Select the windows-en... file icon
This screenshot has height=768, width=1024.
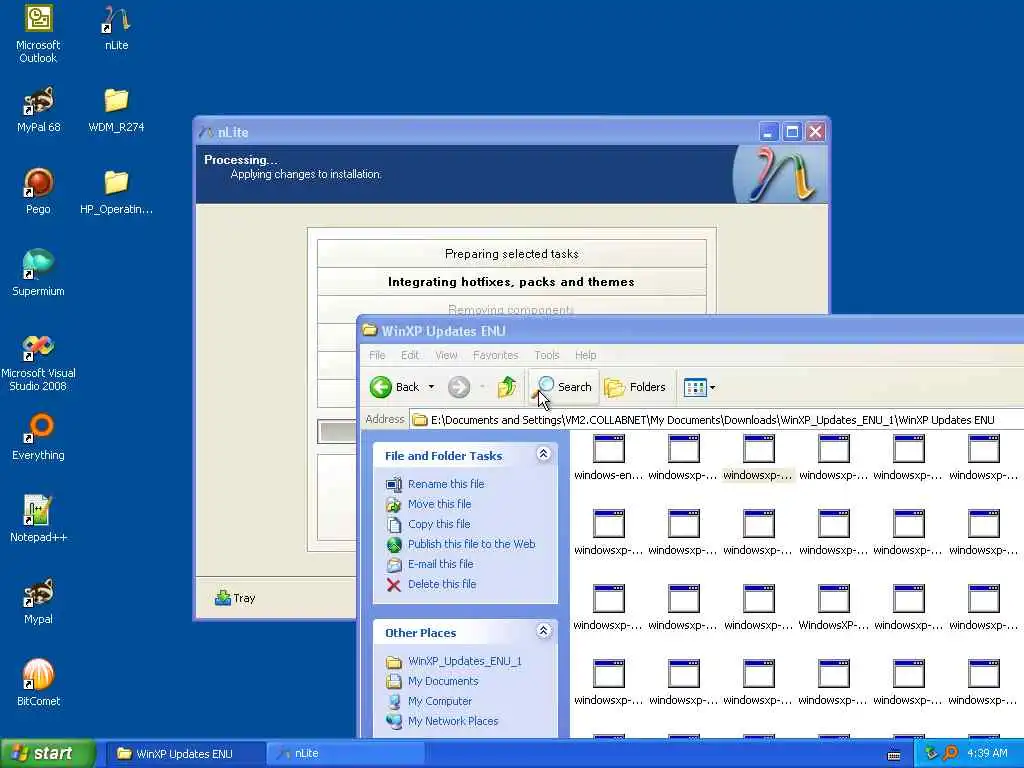point(608,457)
